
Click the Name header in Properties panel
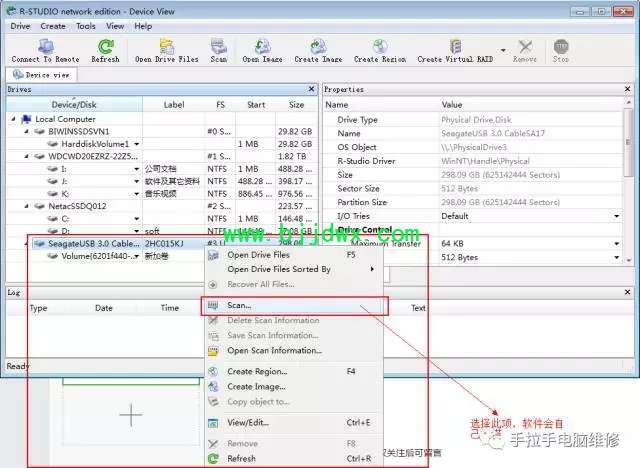pos(337,104)
